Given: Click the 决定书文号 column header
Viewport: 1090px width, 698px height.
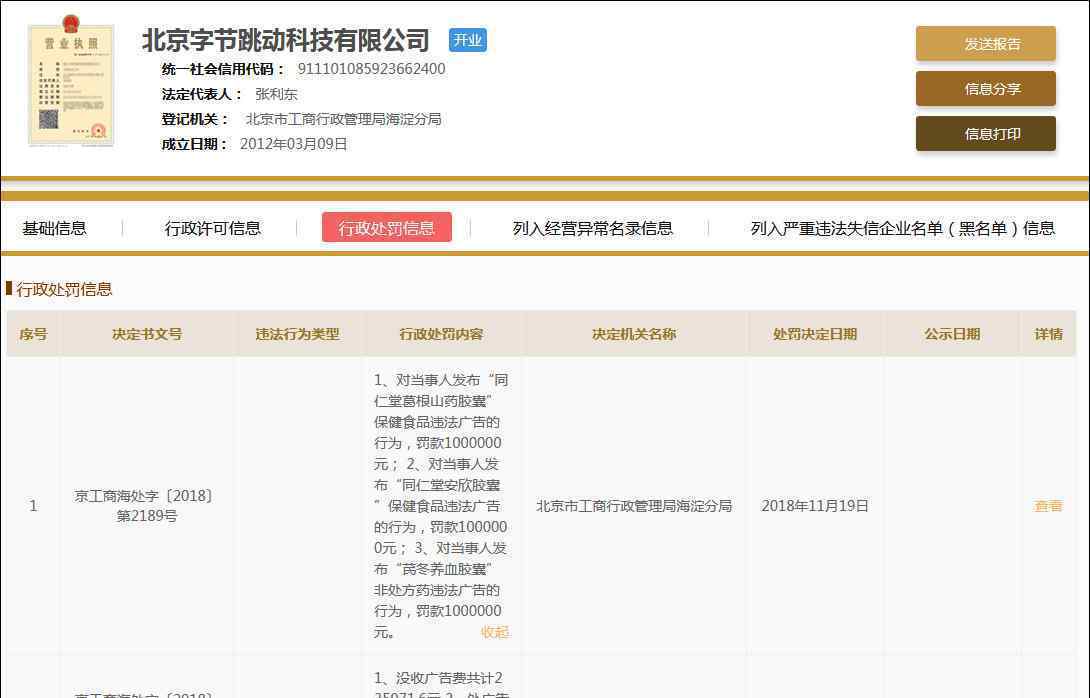Looking at the screenshot, I should click(147, 334).
